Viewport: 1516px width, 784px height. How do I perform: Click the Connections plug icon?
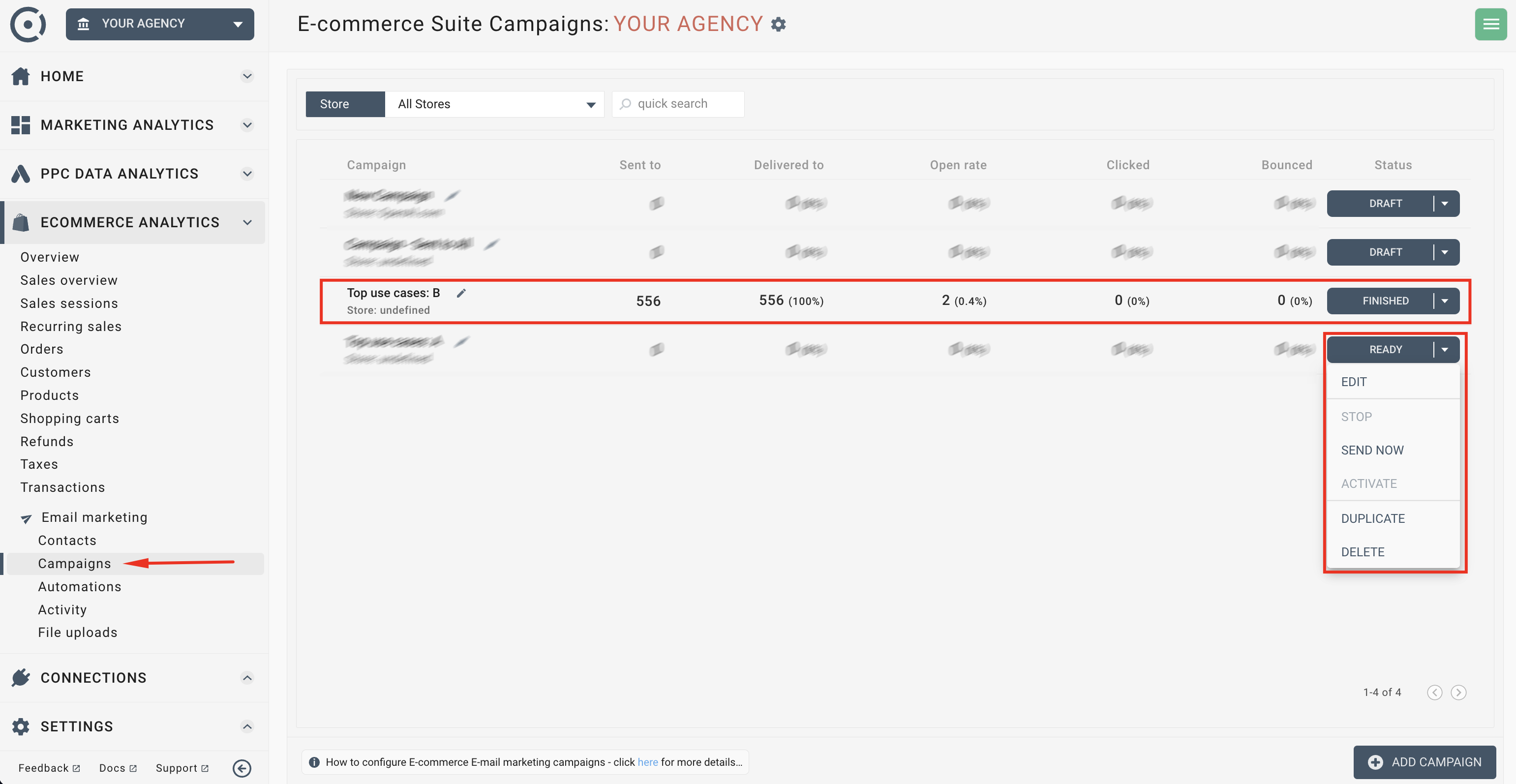point(21,677)
